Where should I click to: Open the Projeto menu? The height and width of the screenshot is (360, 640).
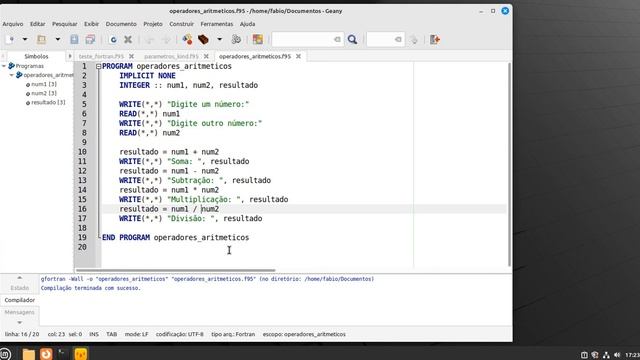(153, 24)
